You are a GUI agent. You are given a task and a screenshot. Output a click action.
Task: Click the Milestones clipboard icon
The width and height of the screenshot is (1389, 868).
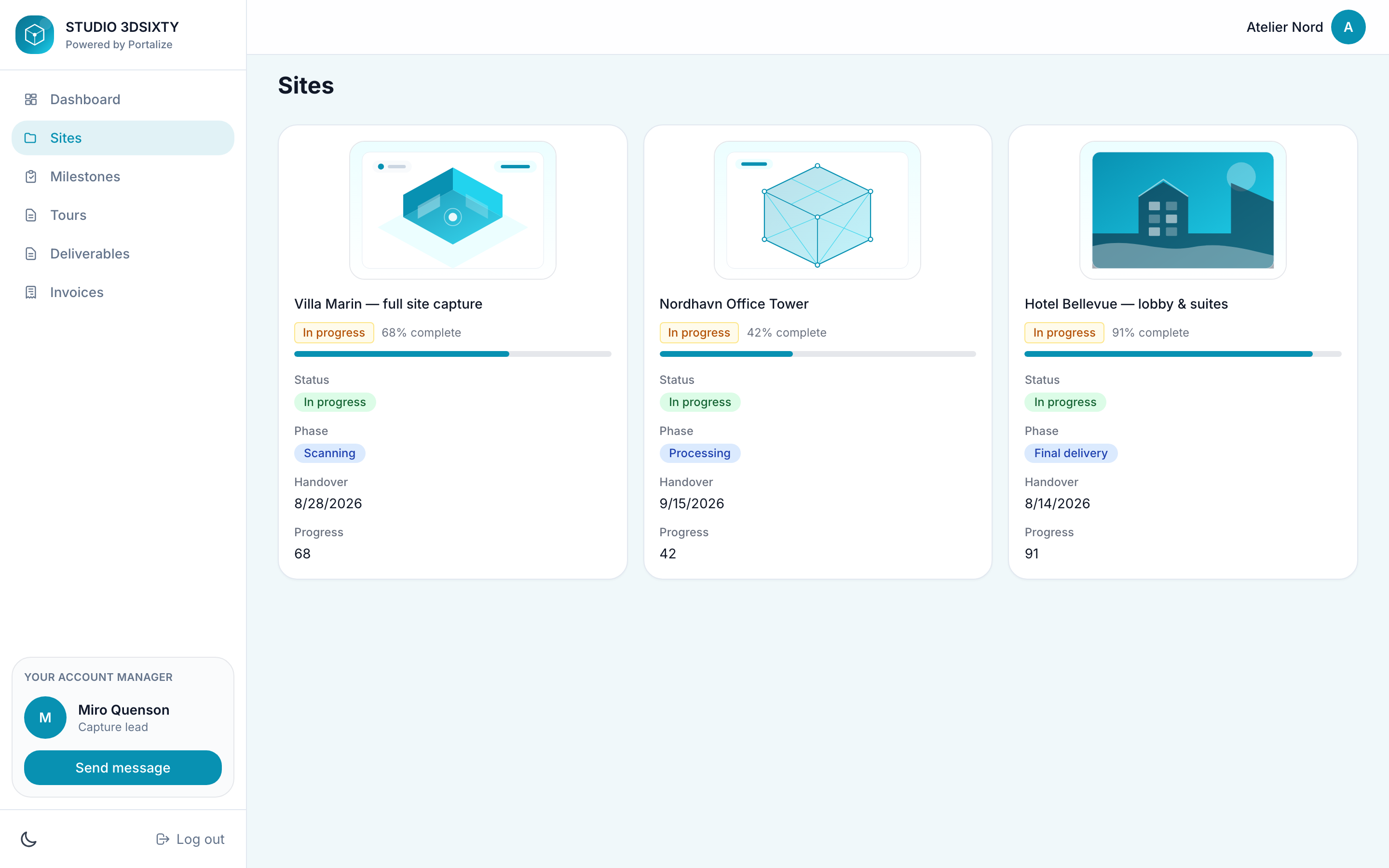point(31,176)
